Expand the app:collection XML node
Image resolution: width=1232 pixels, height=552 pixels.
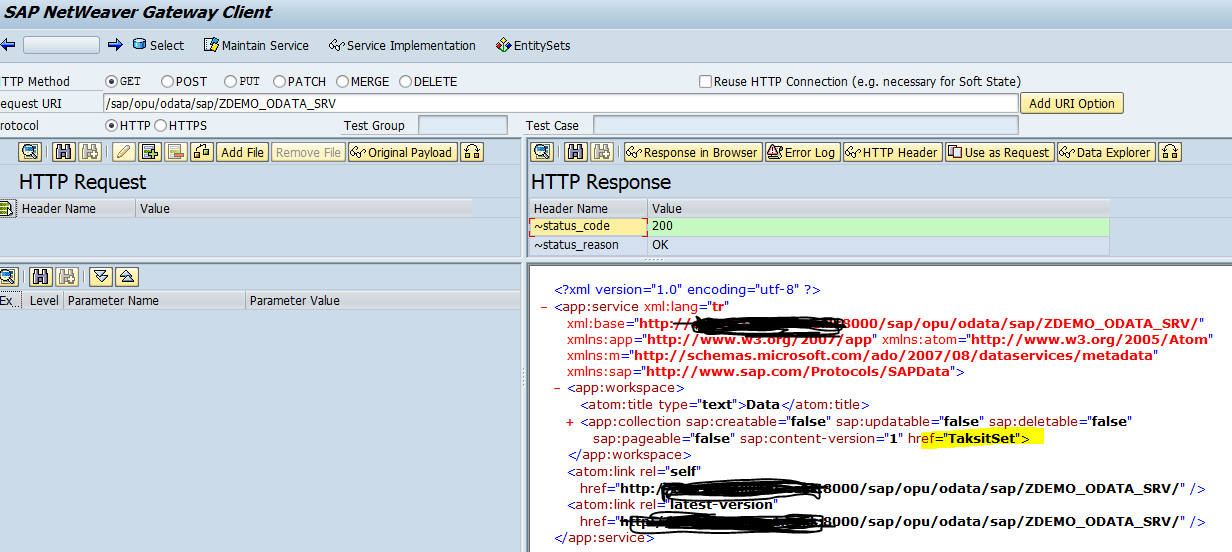click(570, 422)
